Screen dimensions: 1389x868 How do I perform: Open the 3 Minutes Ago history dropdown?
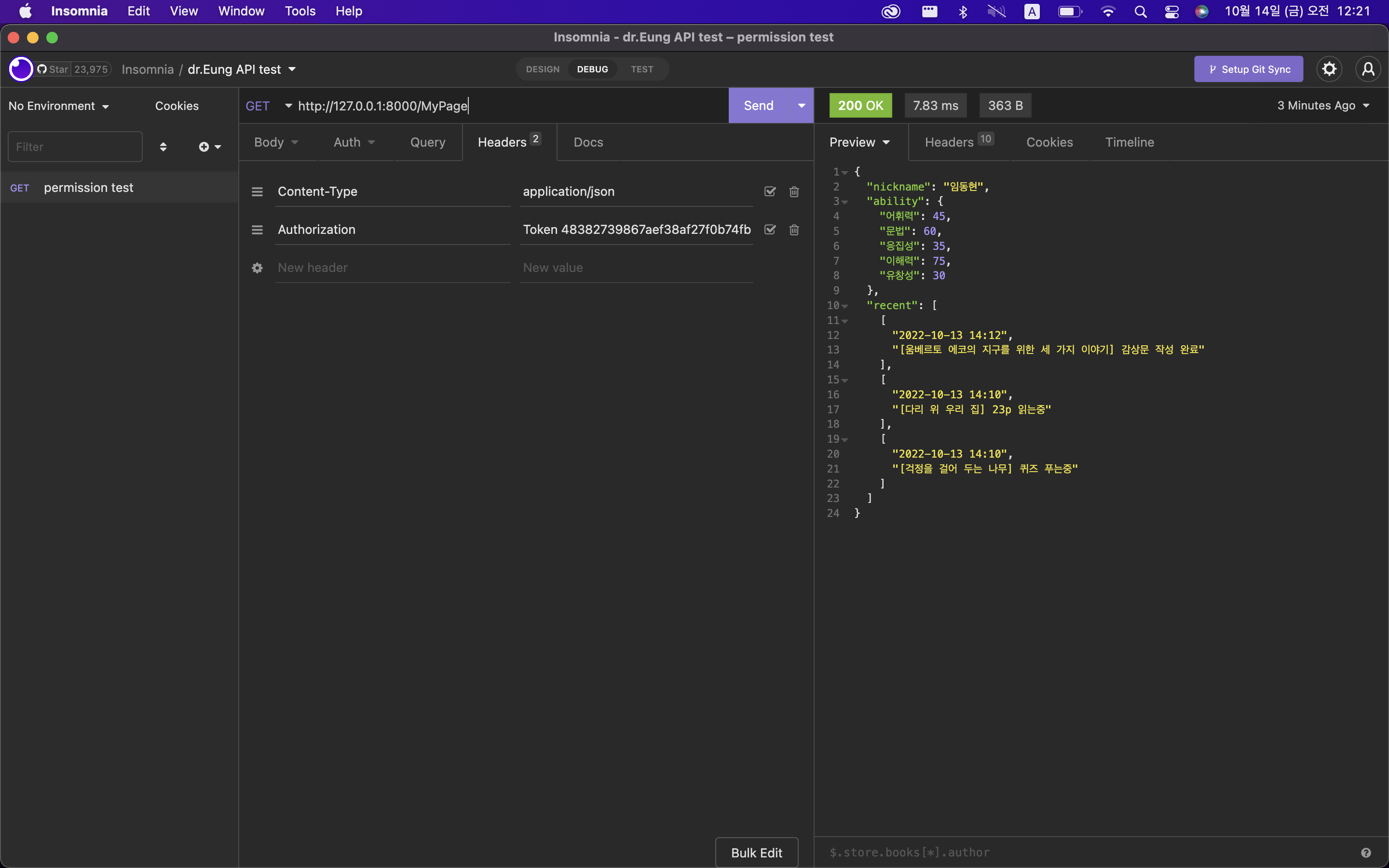tap(1323, 105)
